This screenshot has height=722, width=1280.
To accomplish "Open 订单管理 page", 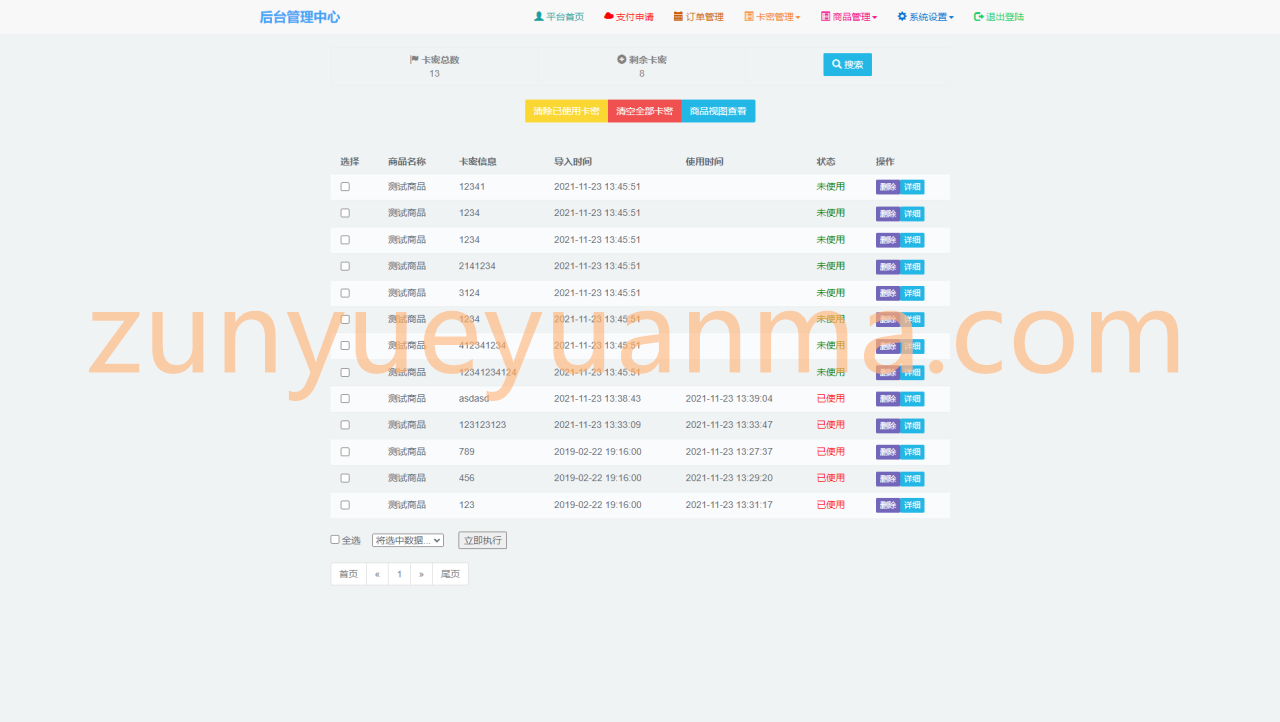I will 698,17.
